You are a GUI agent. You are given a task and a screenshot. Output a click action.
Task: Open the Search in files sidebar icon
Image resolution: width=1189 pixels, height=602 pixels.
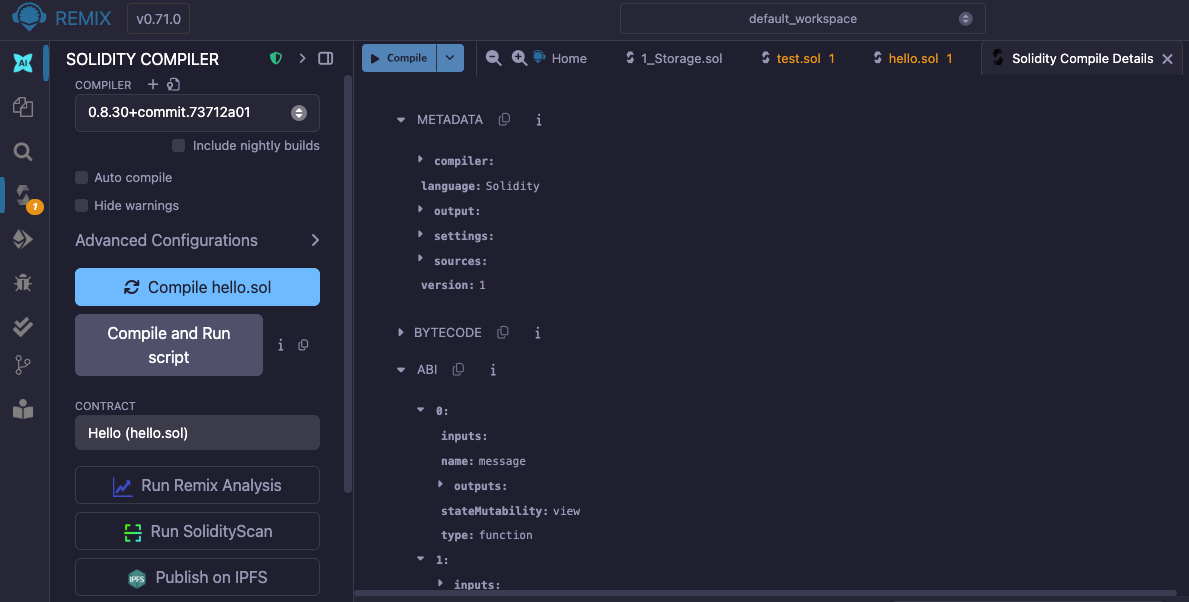click(x=22, y=152)
